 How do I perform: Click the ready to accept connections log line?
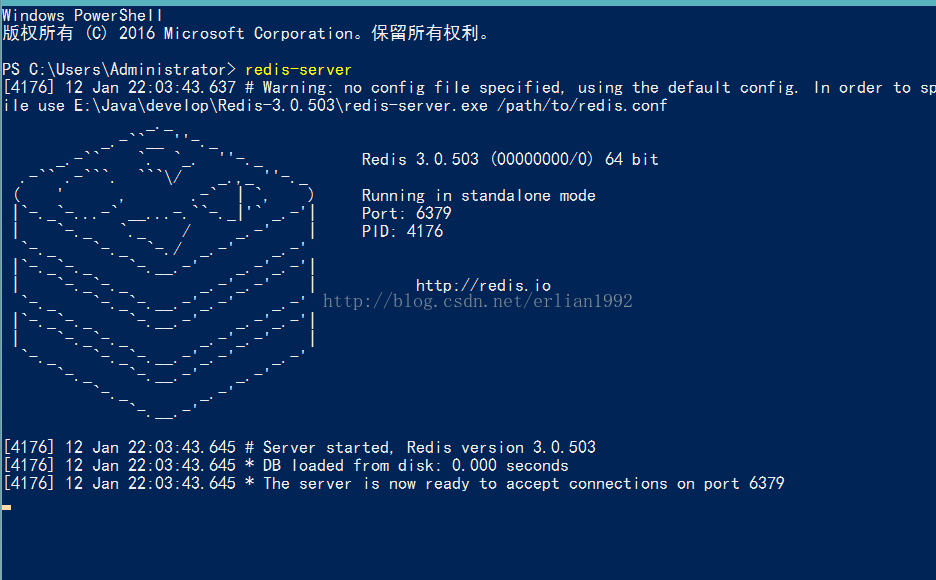393,483
